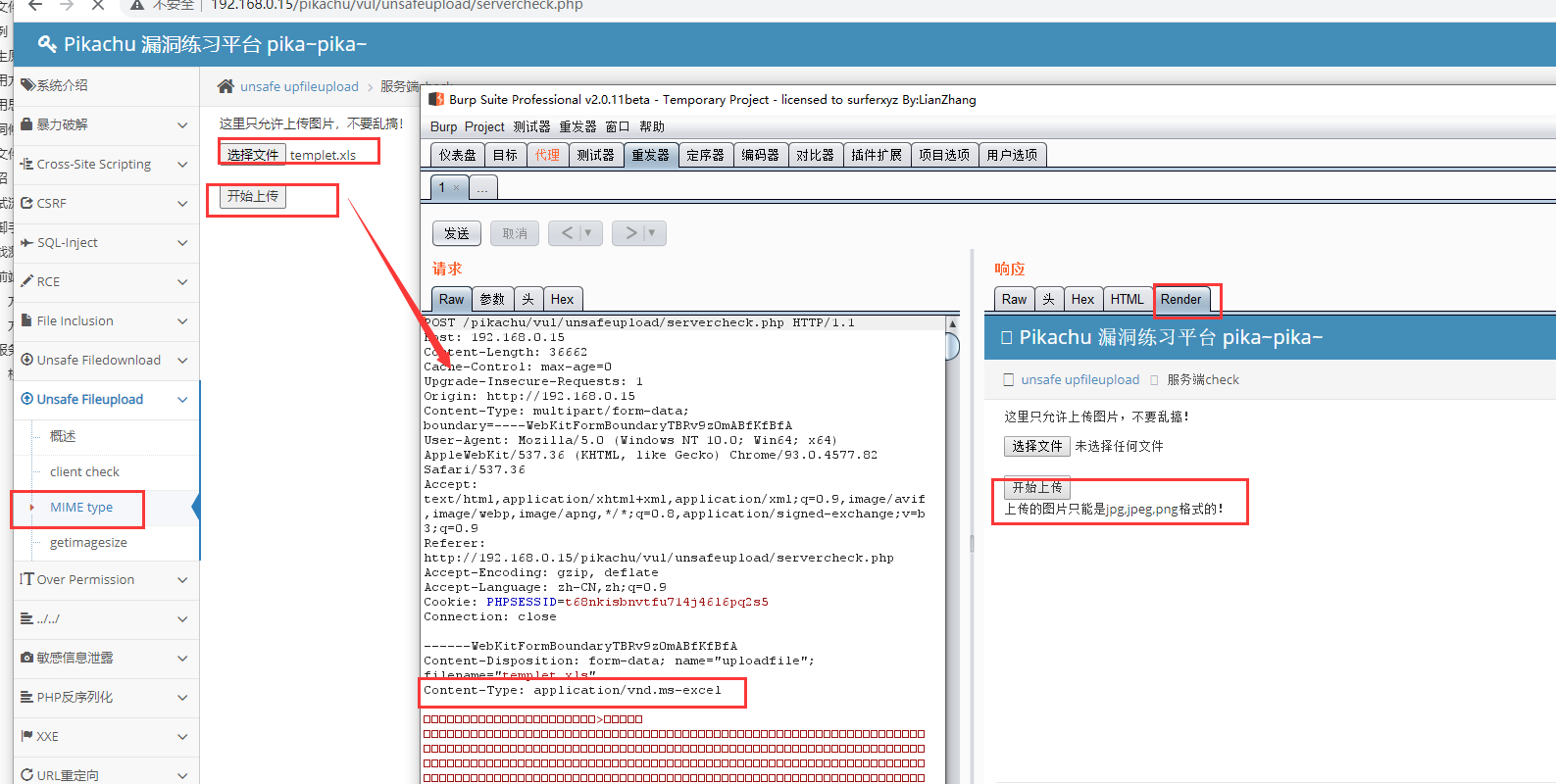Click the request pane vertical scrollbar
The image size is (1556, 784).
pyautogui.click(x=952, y=346)
